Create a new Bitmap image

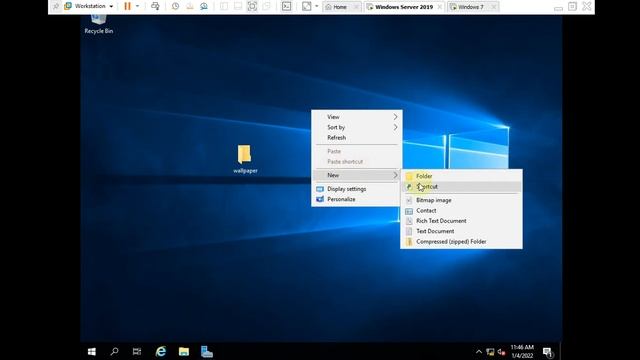[461, 200]
